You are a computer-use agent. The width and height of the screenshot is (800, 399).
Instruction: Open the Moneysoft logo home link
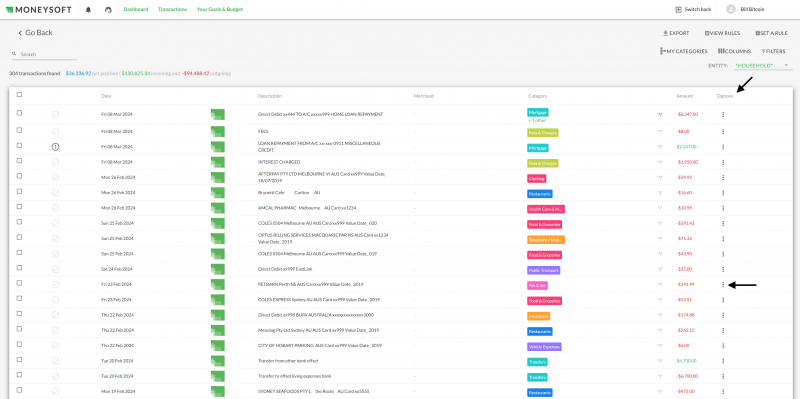point(39,9)
